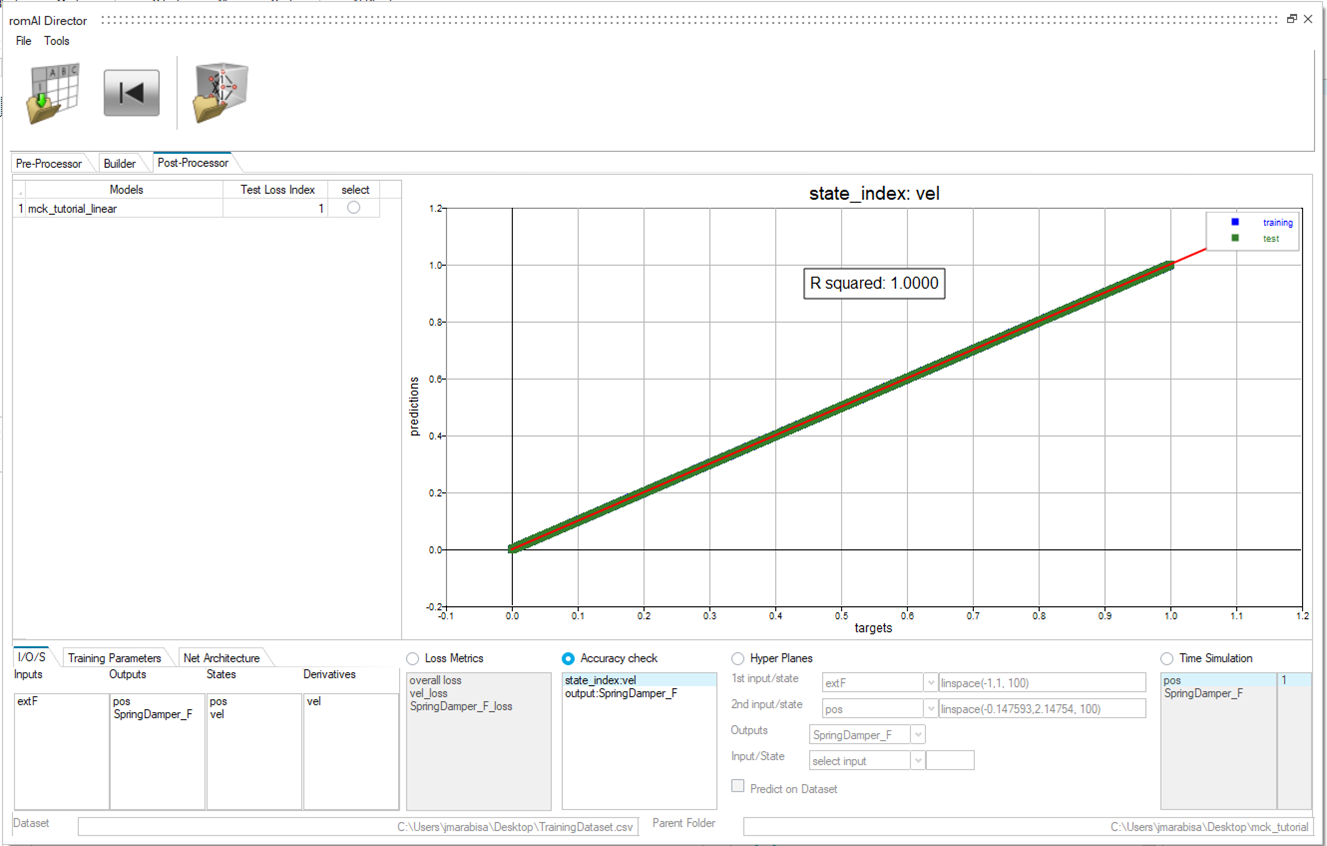
Task: Click the reset skip-to-start toolbar icon
Action: point(131,93)
